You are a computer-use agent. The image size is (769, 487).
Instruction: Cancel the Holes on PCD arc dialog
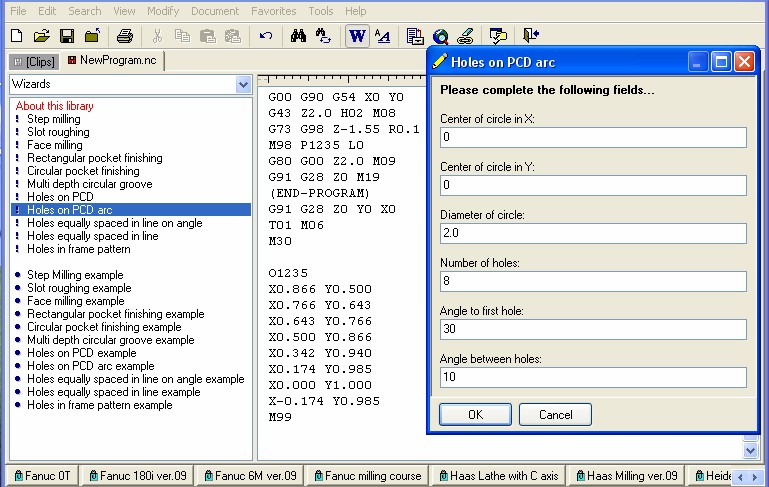point(554,414)
